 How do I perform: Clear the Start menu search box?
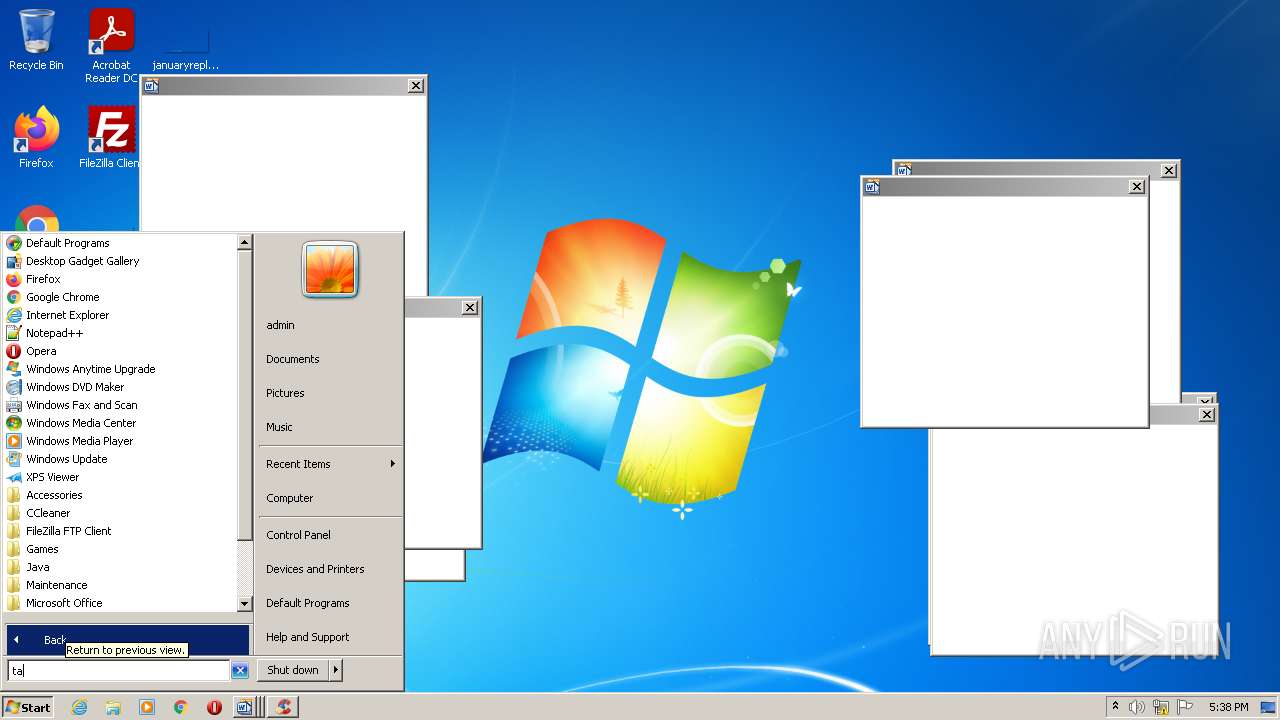click(240, 670)
